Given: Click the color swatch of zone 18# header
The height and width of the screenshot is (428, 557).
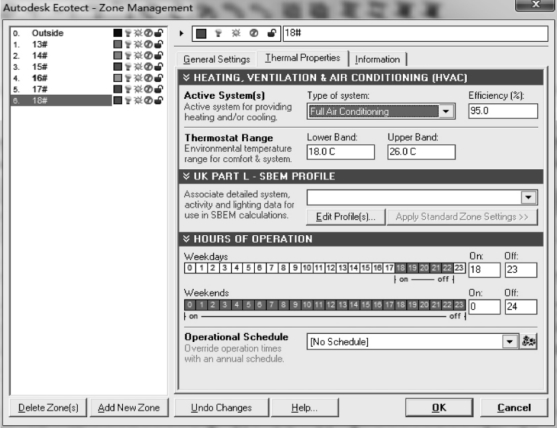Looking at the screenshot, I should (x=201, y=34).
